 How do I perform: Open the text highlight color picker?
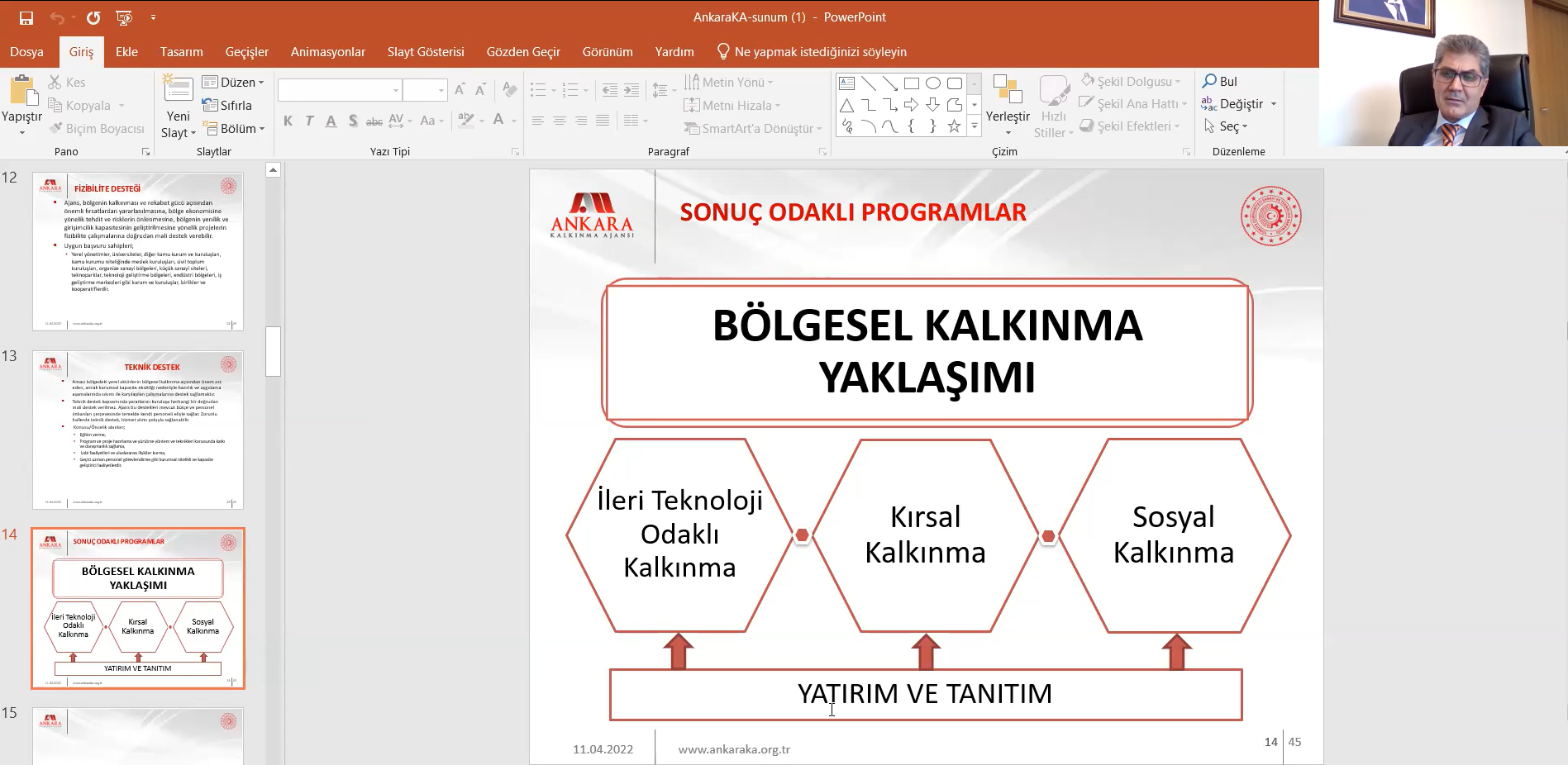467,120
